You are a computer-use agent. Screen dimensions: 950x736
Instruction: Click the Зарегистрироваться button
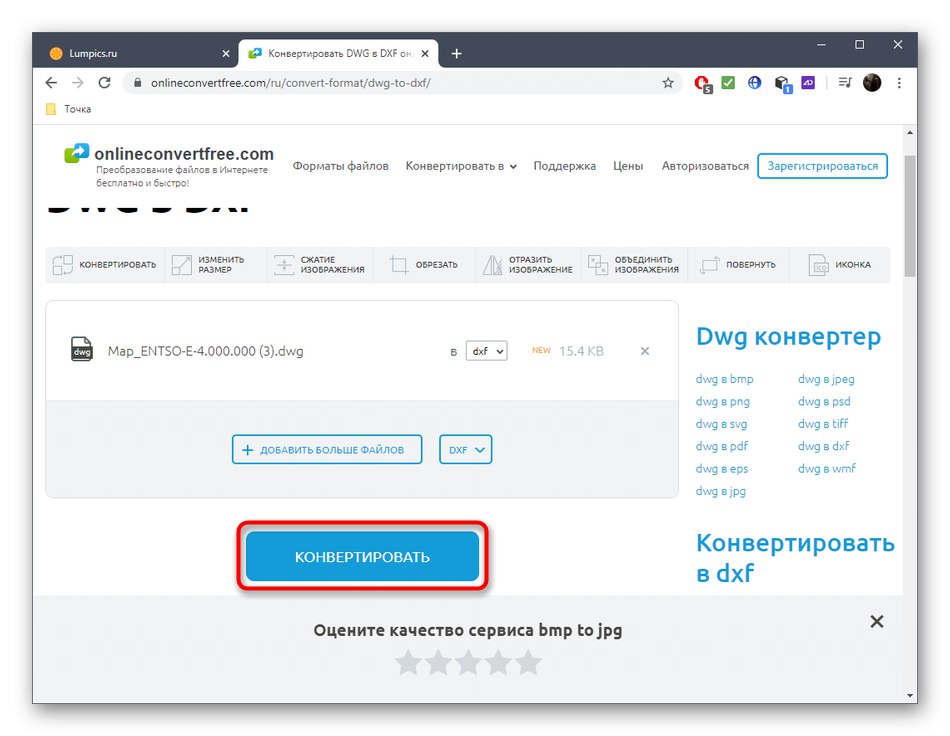822,166
